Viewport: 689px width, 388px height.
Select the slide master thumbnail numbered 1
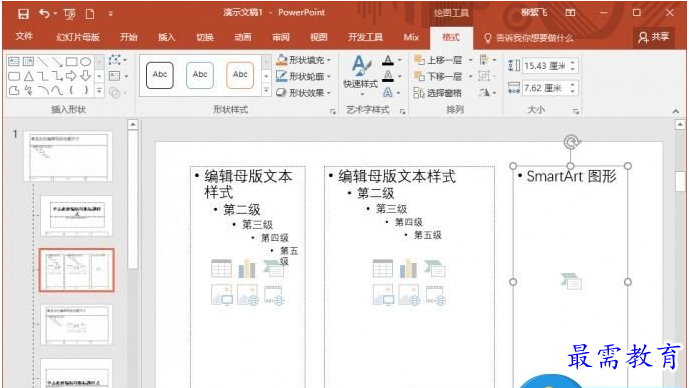(x=68, y=156)
